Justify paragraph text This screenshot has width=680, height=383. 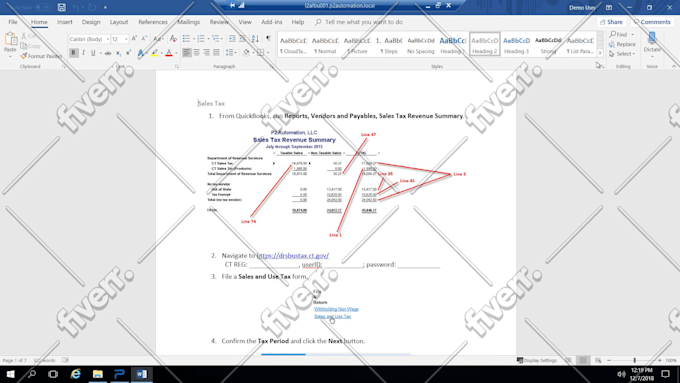[x=216, y=52]
